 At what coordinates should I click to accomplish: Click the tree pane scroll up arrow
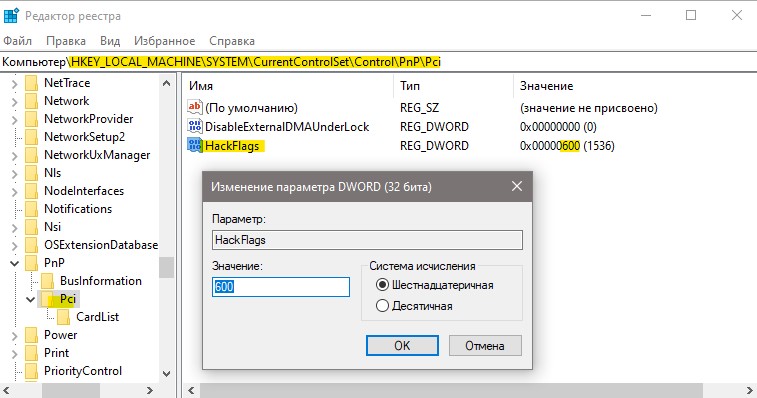[x=167, y=83]
